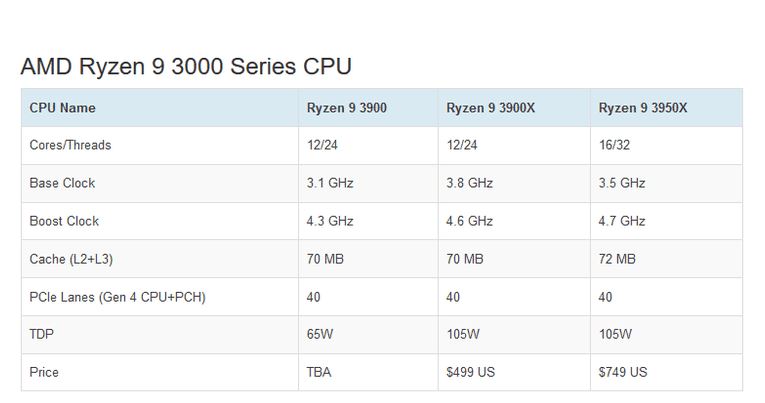Click the 72 MB cache value
The height and width of the screenshot is (403, 765).
tap(617, 259)
